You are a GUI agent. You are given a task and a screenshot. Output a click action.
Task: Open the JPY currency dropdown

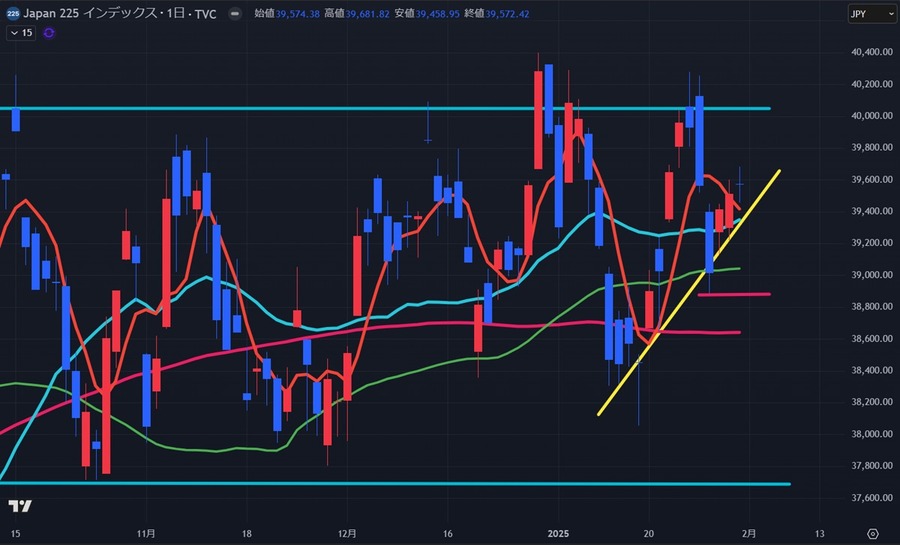click(x=863, y=13)
